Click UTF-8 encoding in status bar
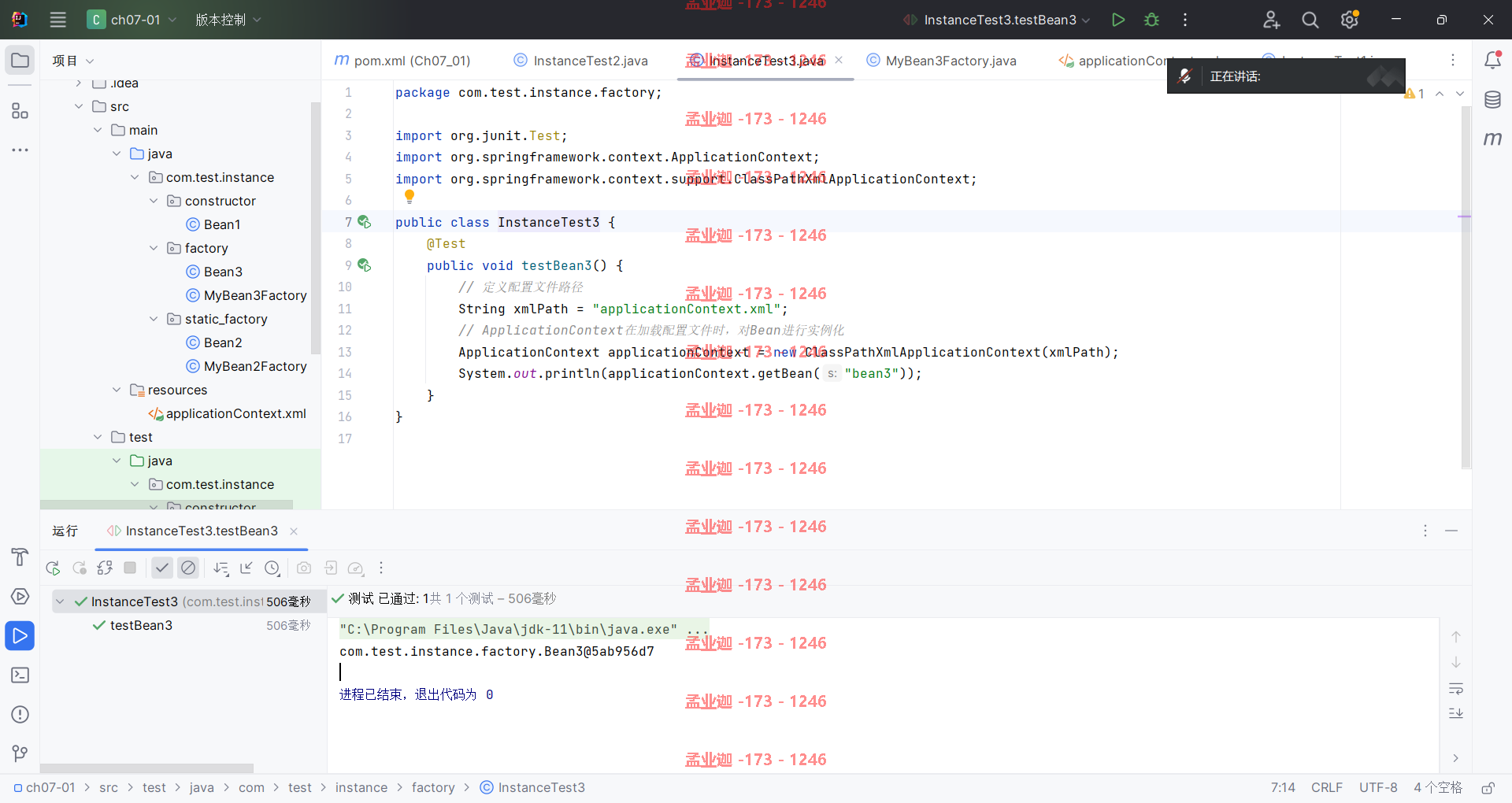1512x803 pixels. click(1378, 788)
